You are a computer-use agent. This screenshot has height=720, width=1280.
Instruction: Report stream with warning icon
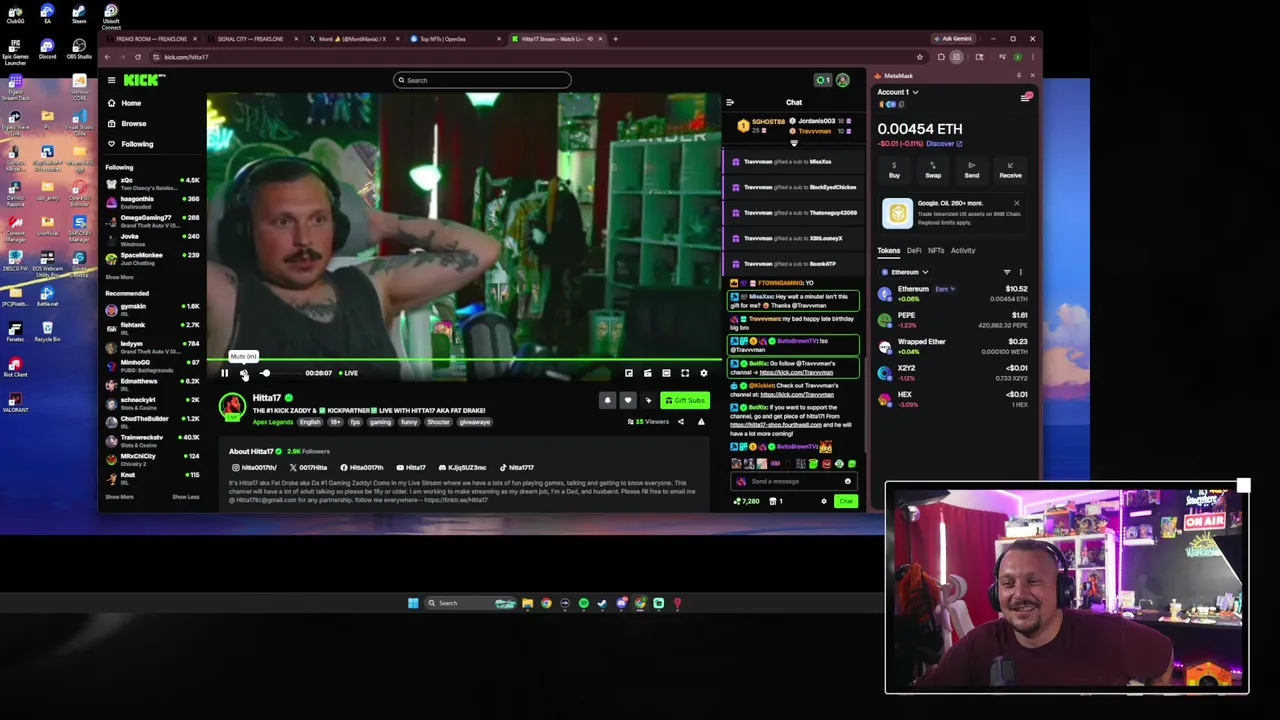pos(701,422)
